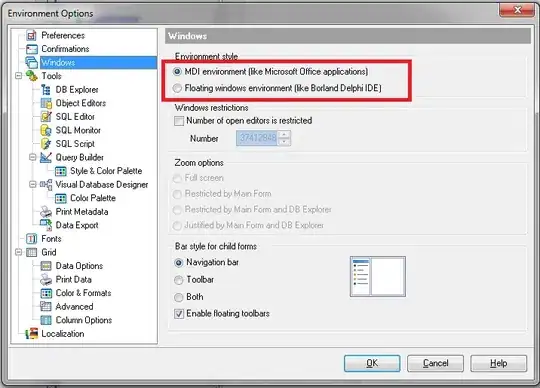Click the Object Editors icon
Image resolution: width=540 pixels, height=388 pixels.
(x=46, y=103)
